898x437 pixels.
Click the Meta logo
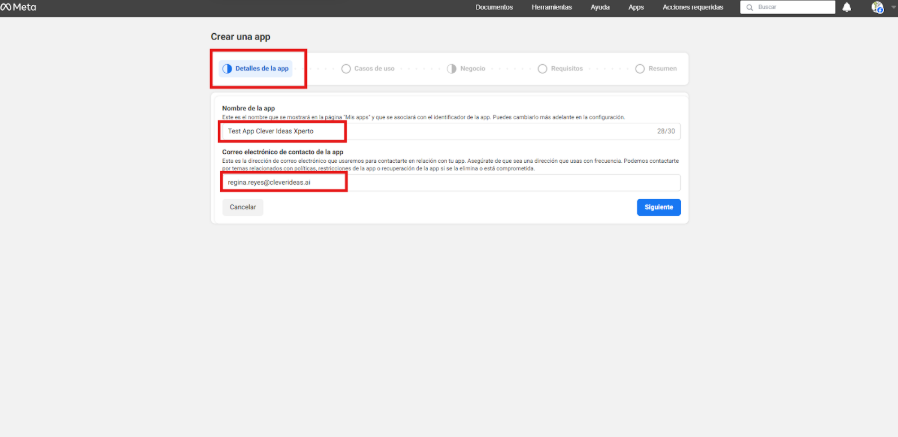(x=18, y=7)
